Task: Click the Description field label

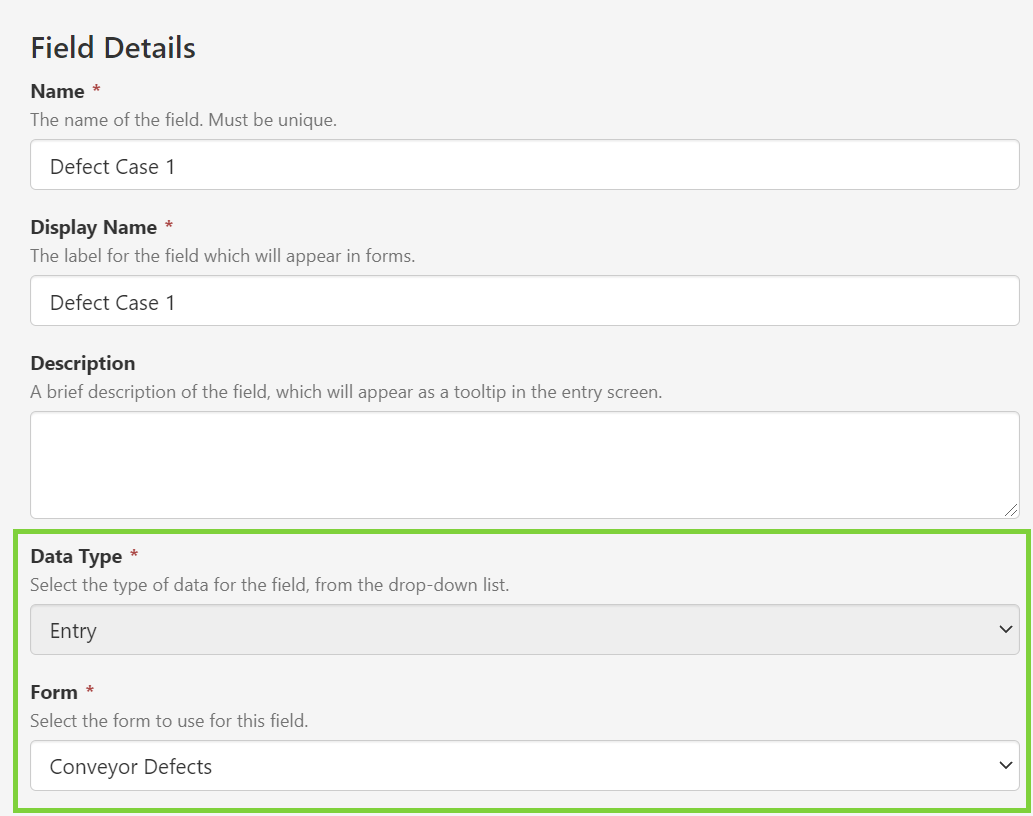Action: (x=83, y=363)
